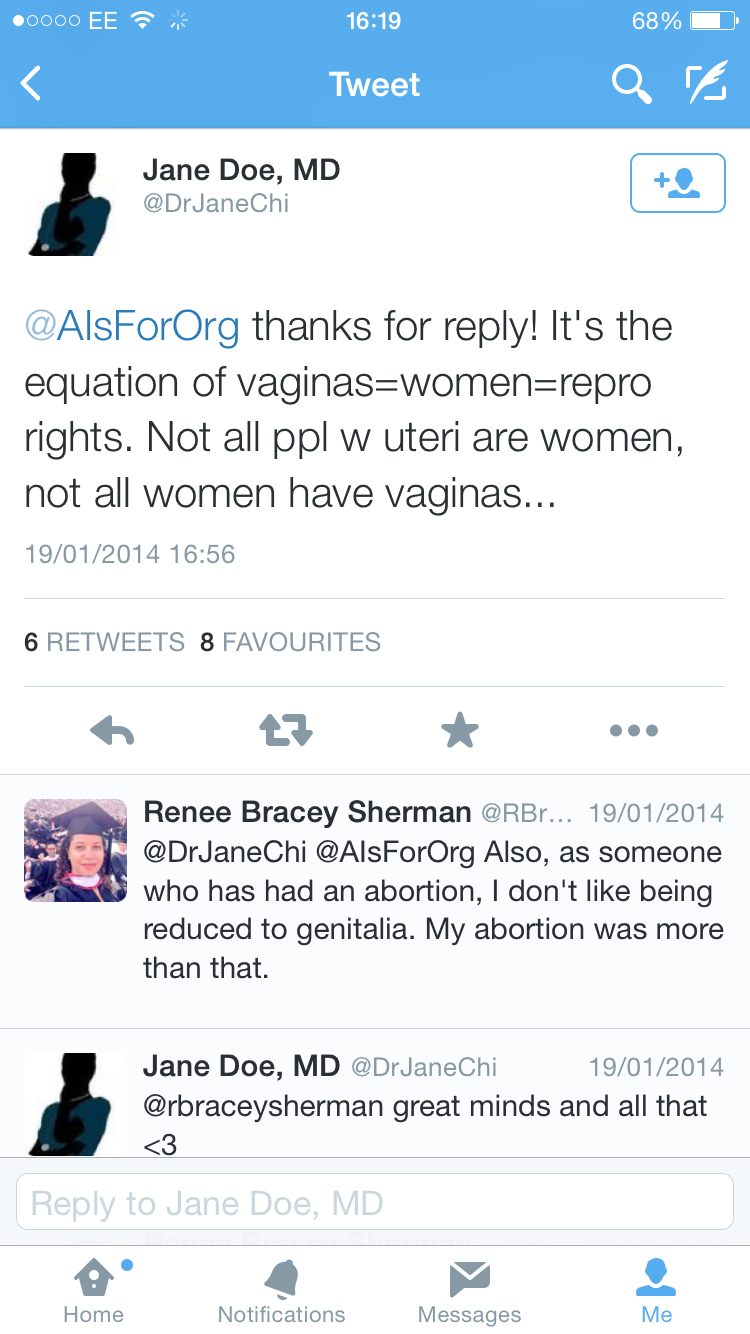Open the 8 favourites list
The image size is (750, 1334).
coord(290,642)
